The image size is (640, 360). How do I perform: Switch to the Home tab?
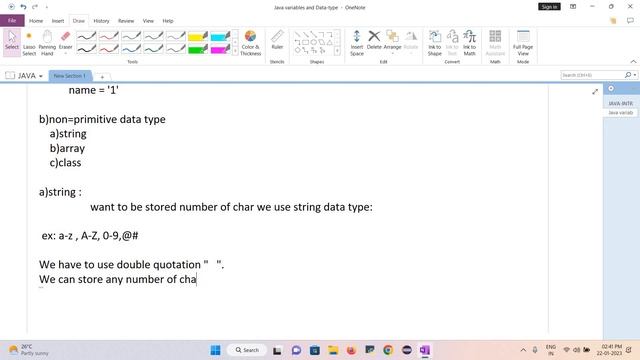pyautogui.click(x=36, y=21)
